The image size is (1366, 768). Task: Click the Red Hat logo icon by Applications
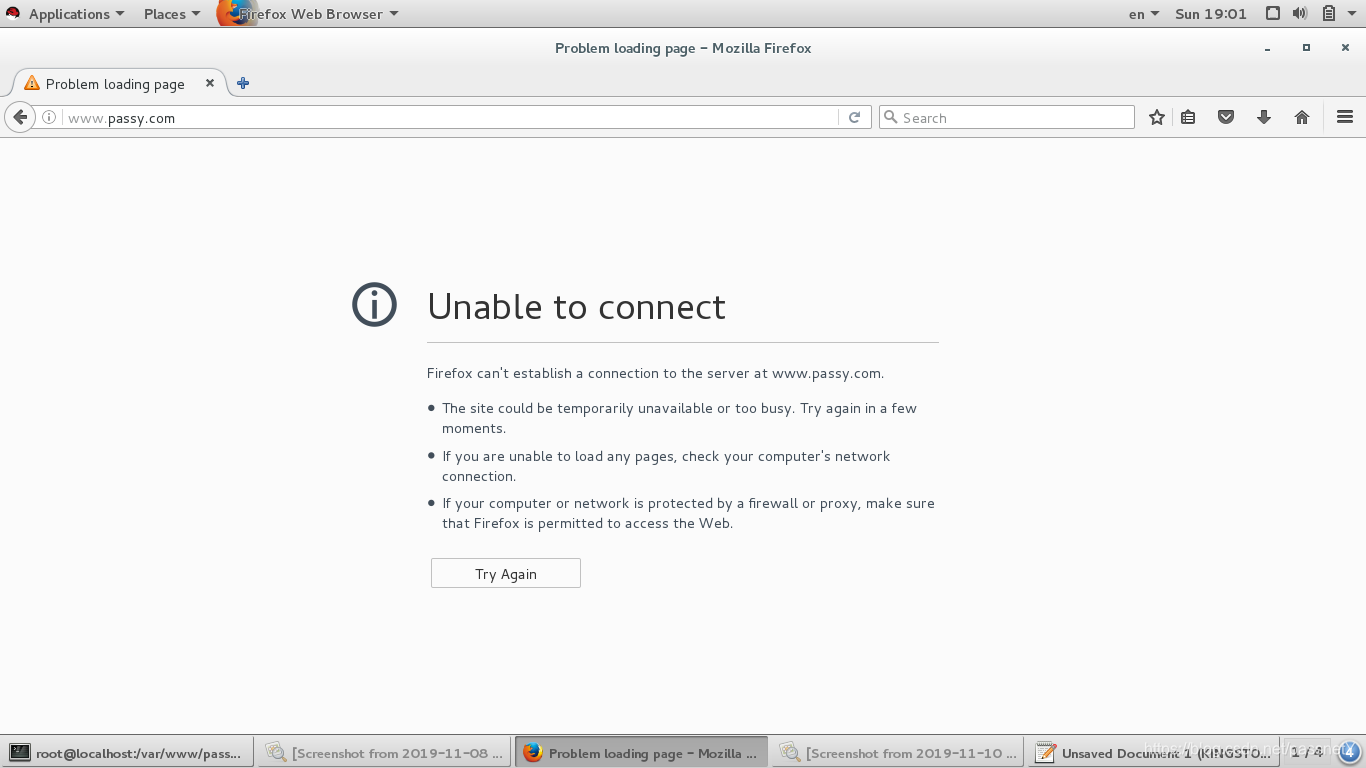(13, 13)
